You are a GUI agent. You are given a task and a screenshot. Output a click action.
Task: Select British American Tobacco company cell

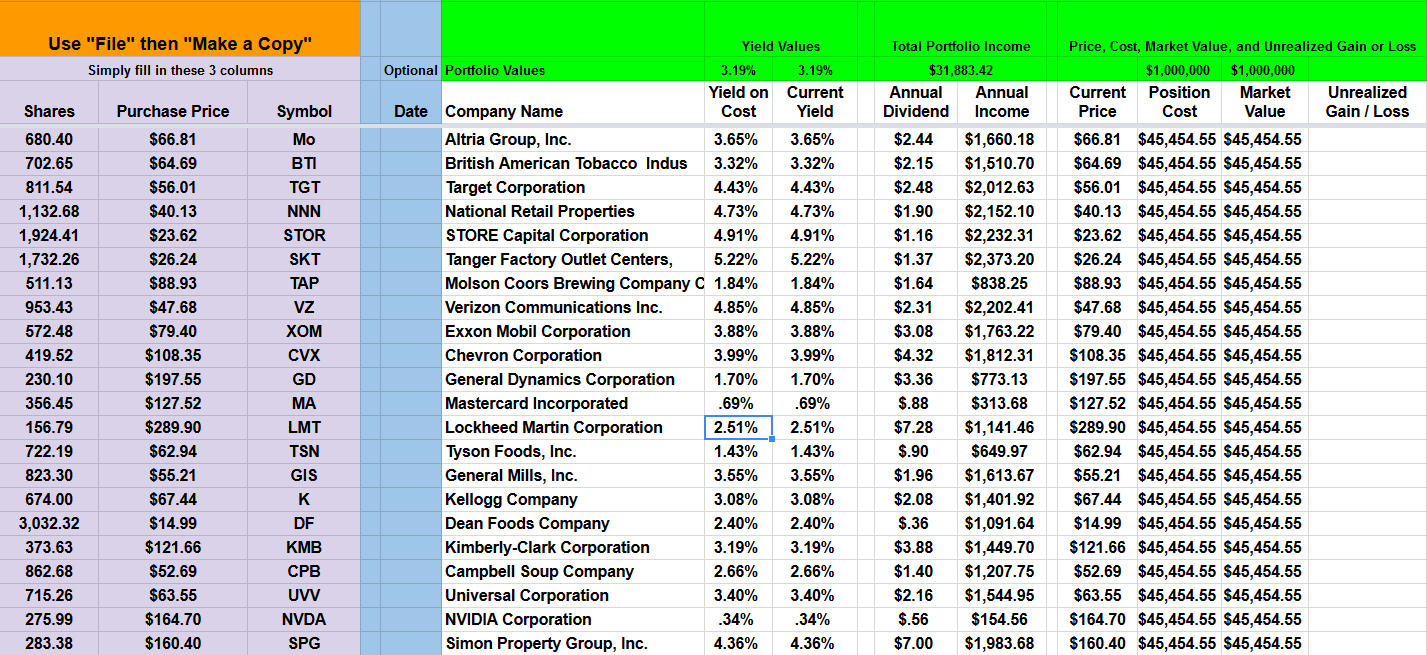click(x=573, y=163)
